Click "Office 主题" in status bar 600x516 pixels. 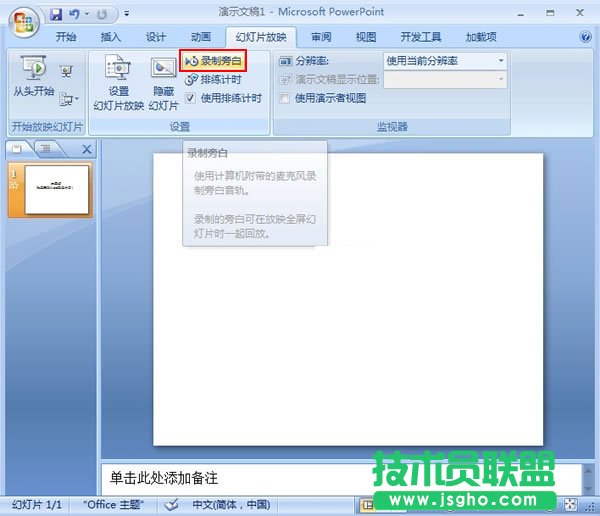pos(114,505)
